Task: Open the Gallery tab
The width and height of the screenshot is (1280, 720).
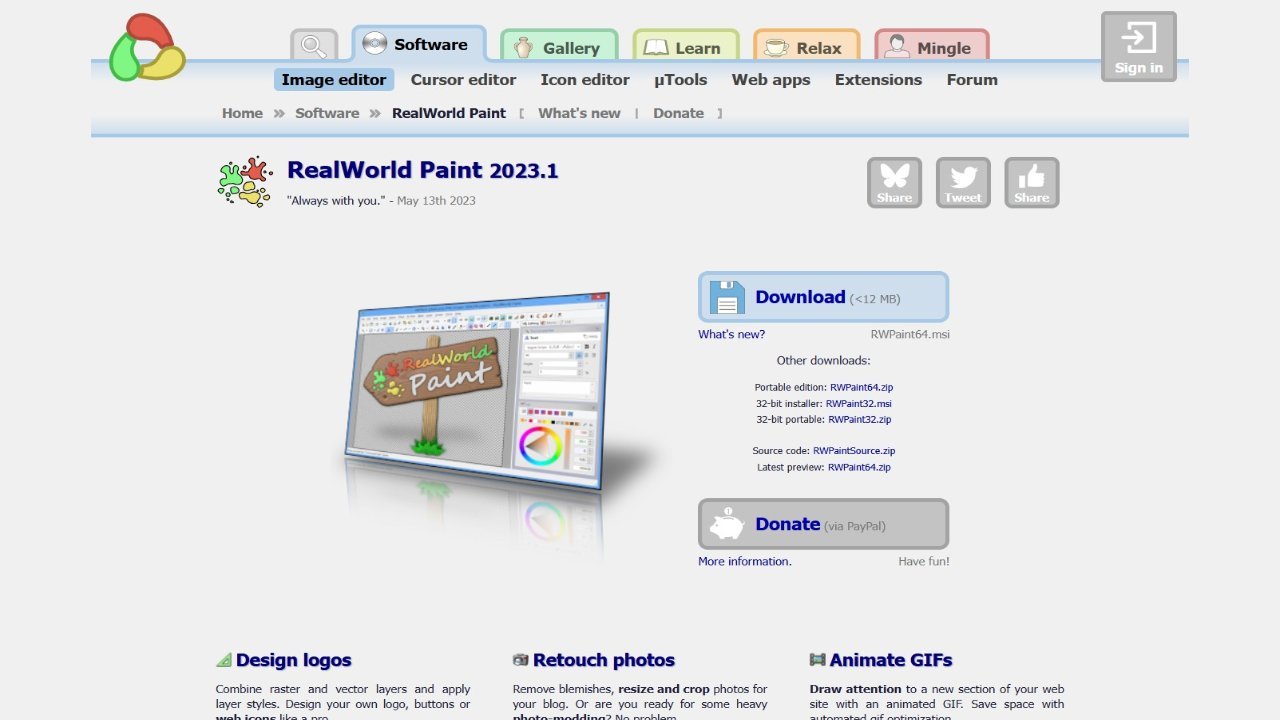Action: (559, 47)
